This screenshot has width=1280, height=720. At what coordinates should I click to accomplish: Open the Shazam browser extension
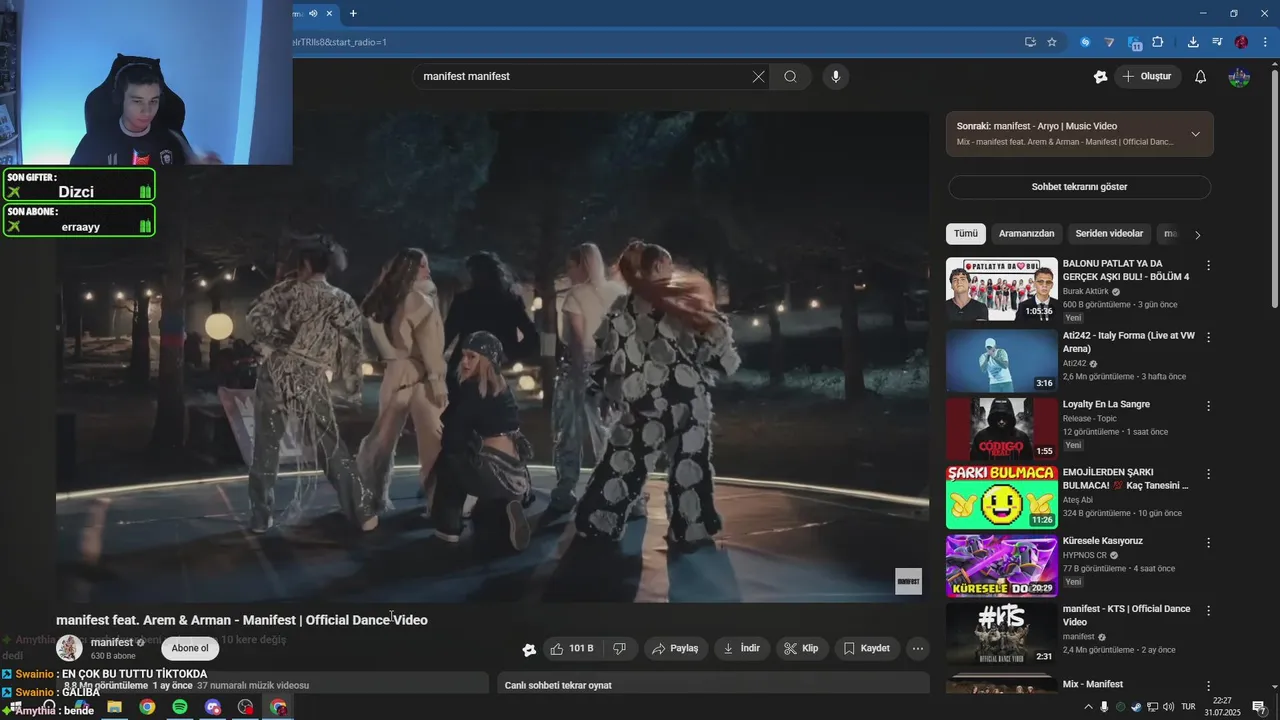1085,42
